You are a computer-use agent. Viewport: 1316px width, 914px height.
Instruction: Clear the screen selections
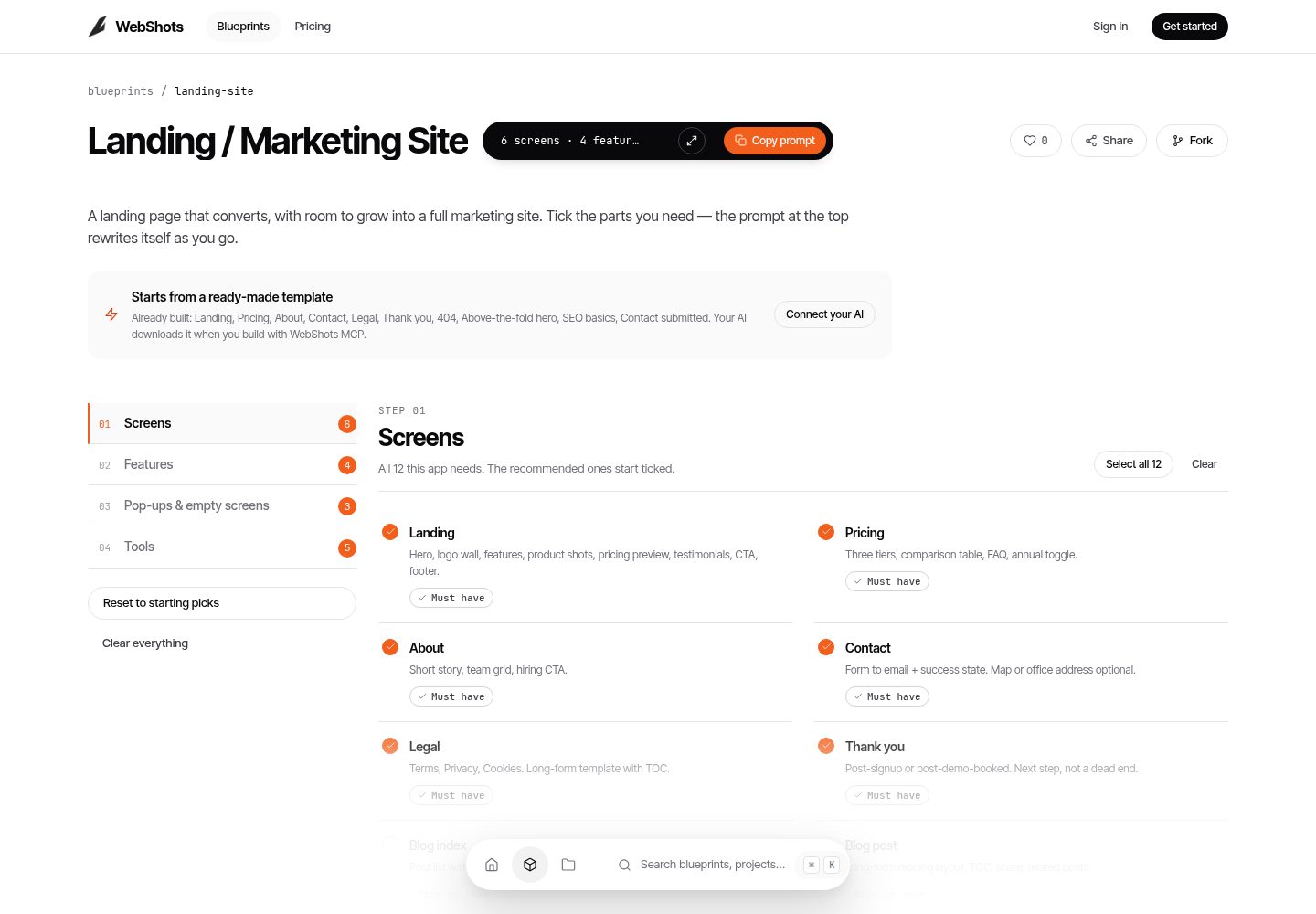[x=1205, y=464]
